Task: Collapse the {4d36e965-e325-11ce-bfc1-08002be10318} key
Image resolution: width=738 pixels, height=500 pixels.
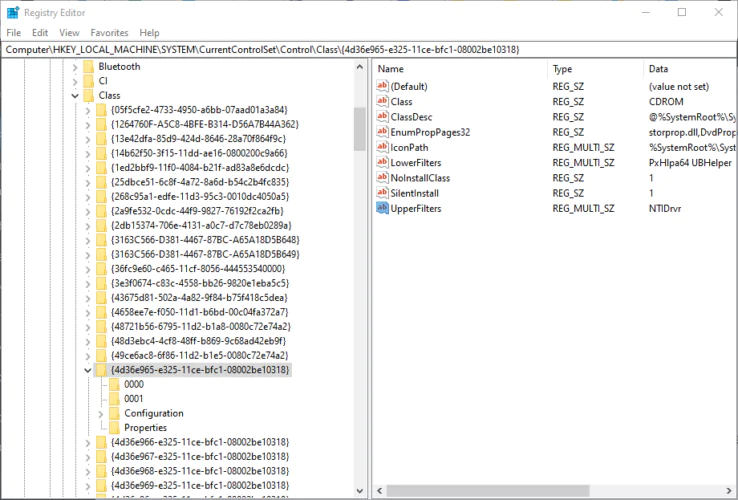Action: click(x=87, y=370)
